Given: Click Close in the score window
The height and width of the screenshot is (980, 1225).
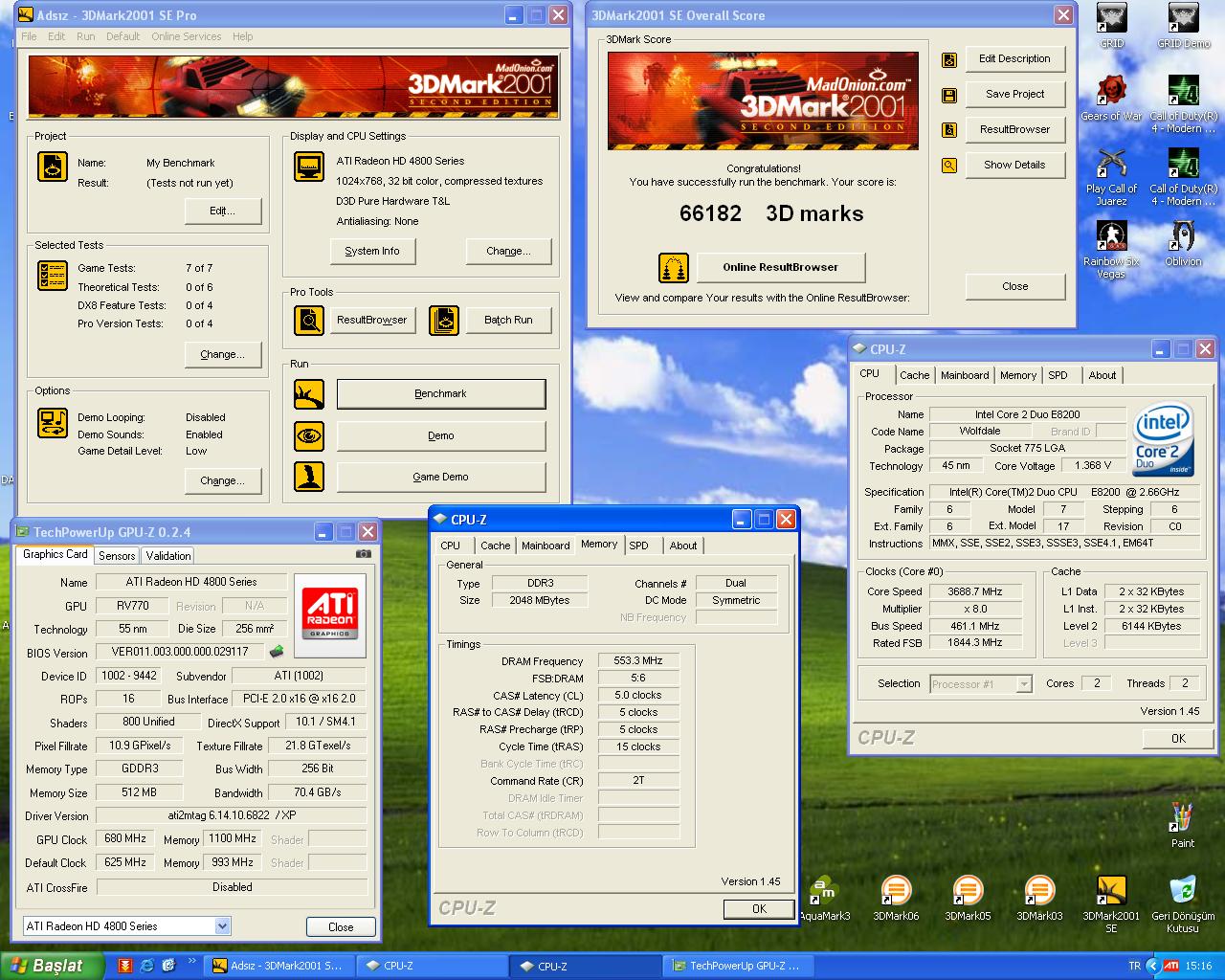Looking at the screenshot, I should pyautogui.click(x=1014, y=286).
